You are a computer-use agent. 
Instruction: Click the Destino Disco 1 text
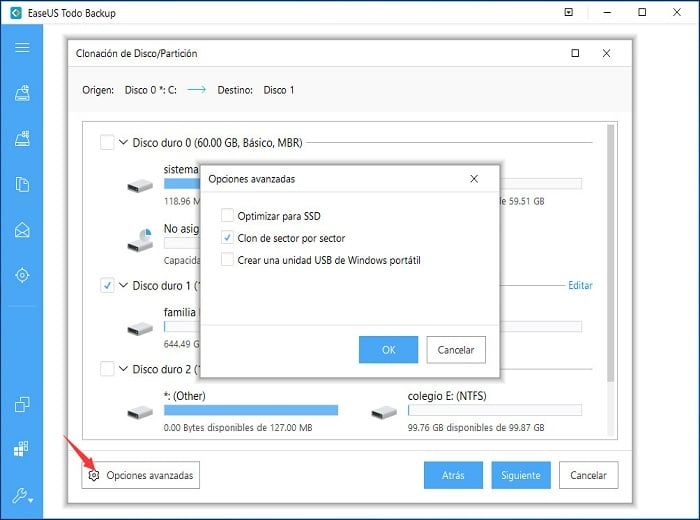(256, 90)
